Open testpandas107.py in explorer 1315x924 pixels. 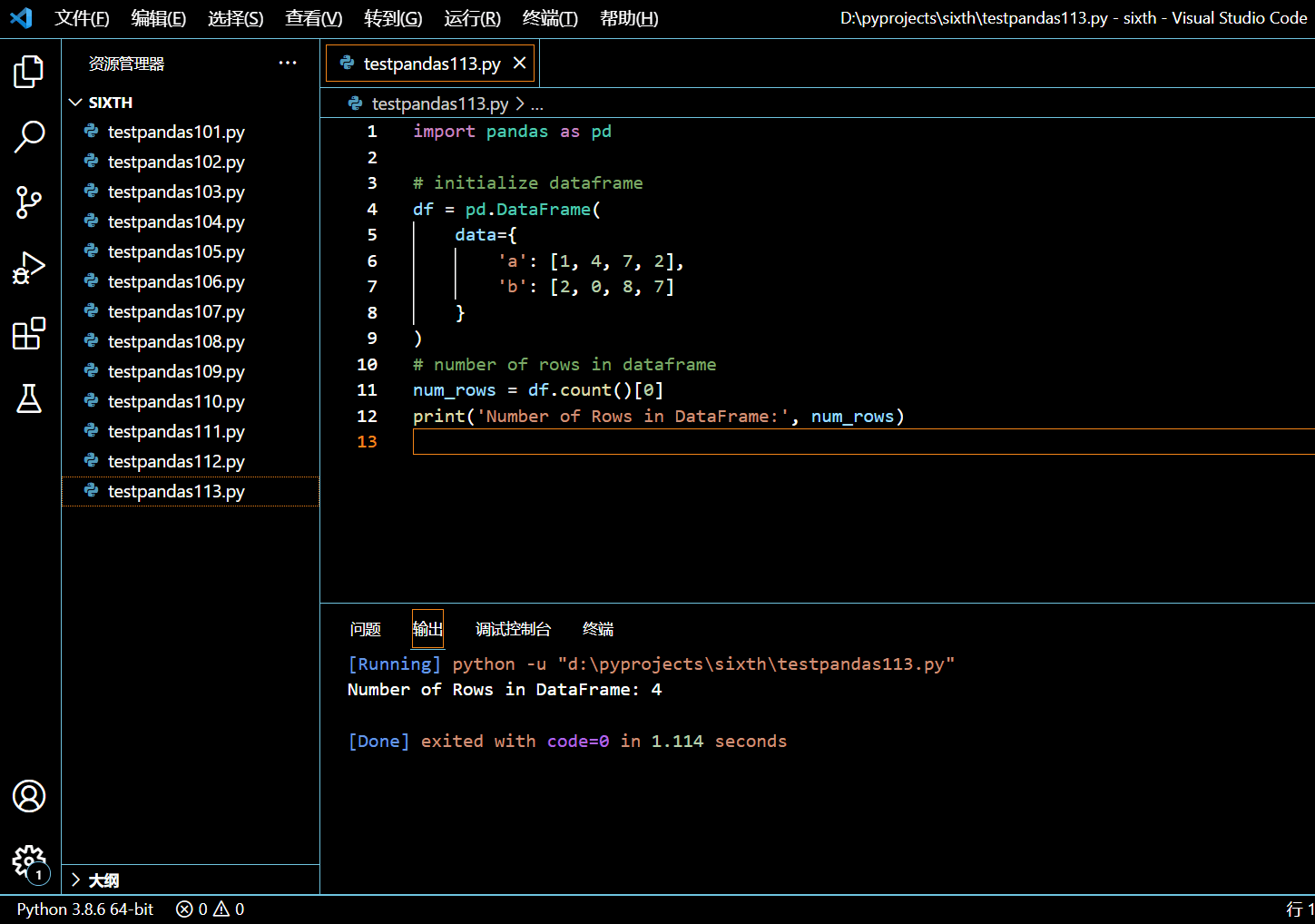(191, 311)
